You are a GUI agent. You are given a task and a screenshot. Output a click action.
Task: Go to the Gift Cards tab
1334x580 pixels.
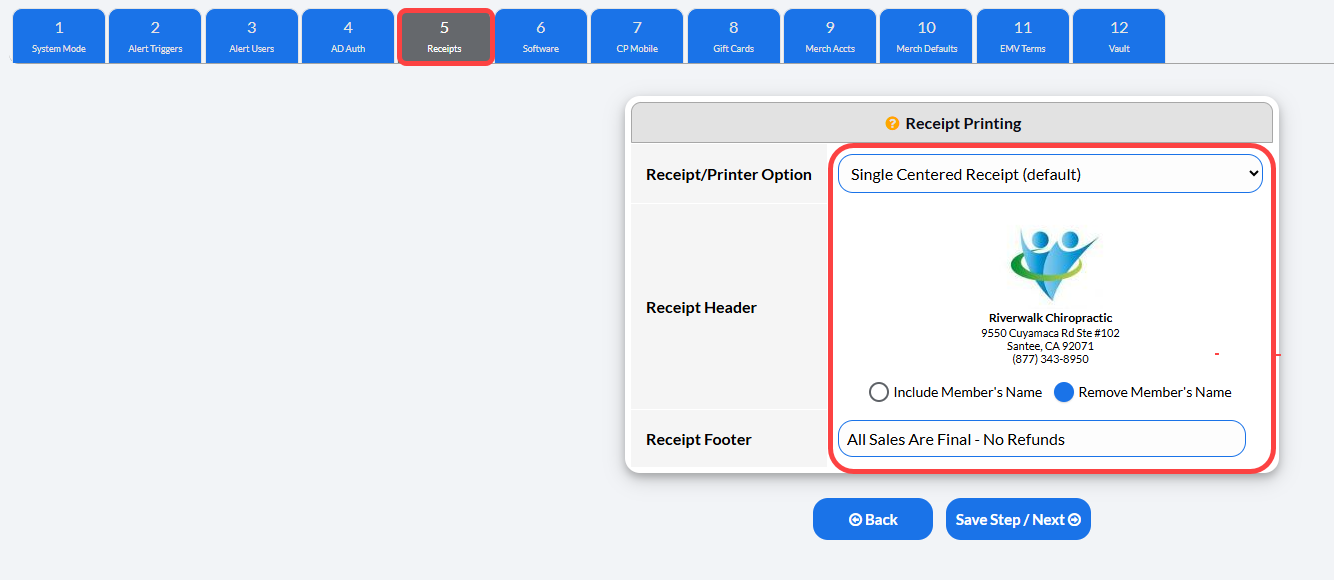click(x=734, y=36)
